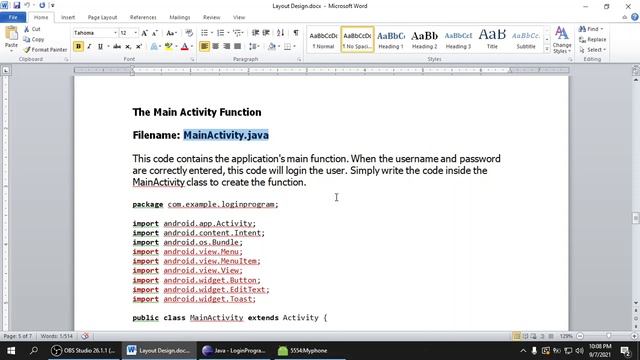Decrease paragraph indent
This screenshot has width=640, height=360.
(256, 33)
